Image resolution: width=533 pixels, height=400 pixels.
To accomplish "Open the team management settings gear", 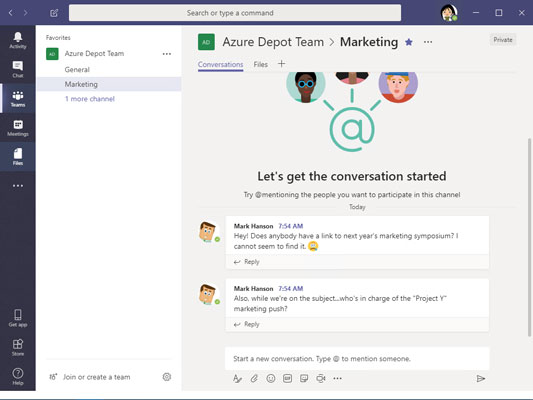I will point(167,377).
